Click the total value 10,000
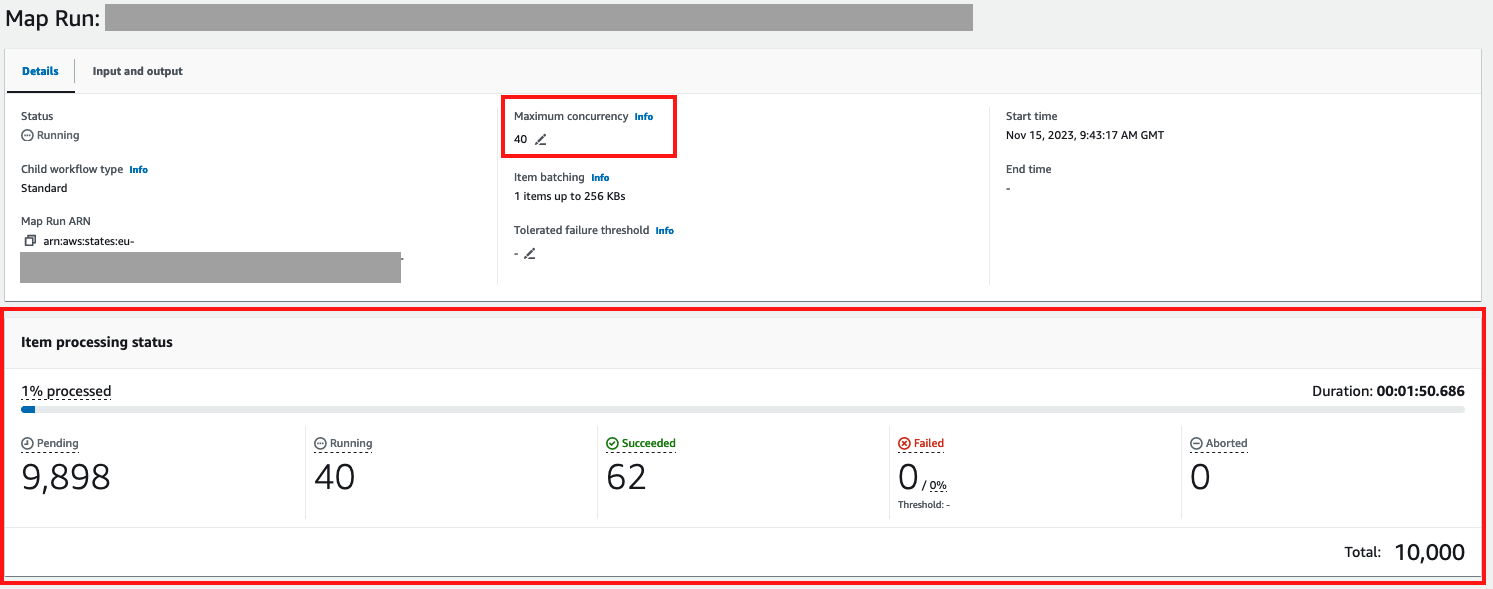 (x=1430, y=552)
